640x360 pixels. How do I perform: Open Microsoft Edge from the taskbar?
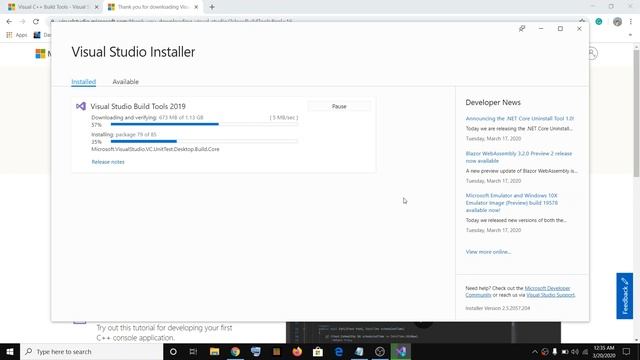pos(339,351)
